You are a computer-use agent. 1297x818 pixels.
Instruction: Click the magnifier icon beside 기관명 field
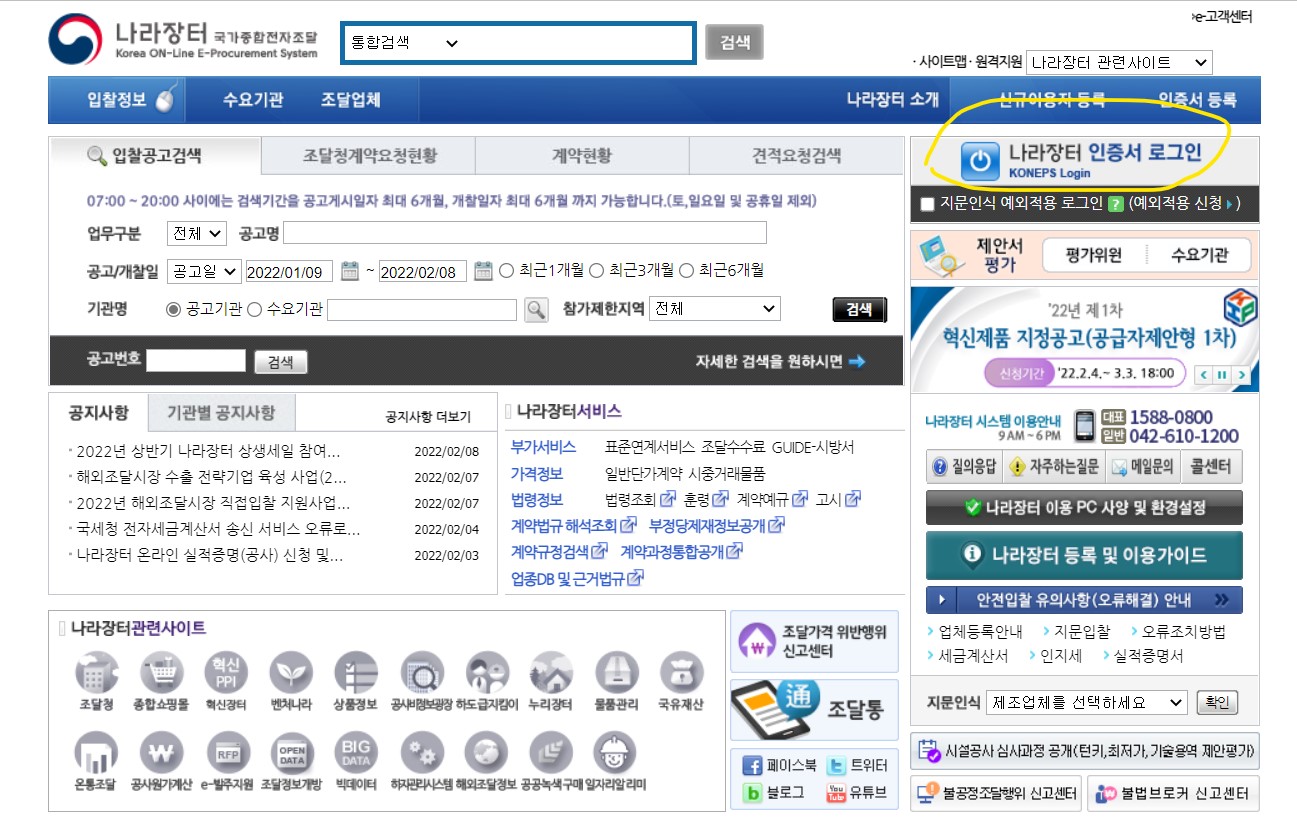click(537, 309)
